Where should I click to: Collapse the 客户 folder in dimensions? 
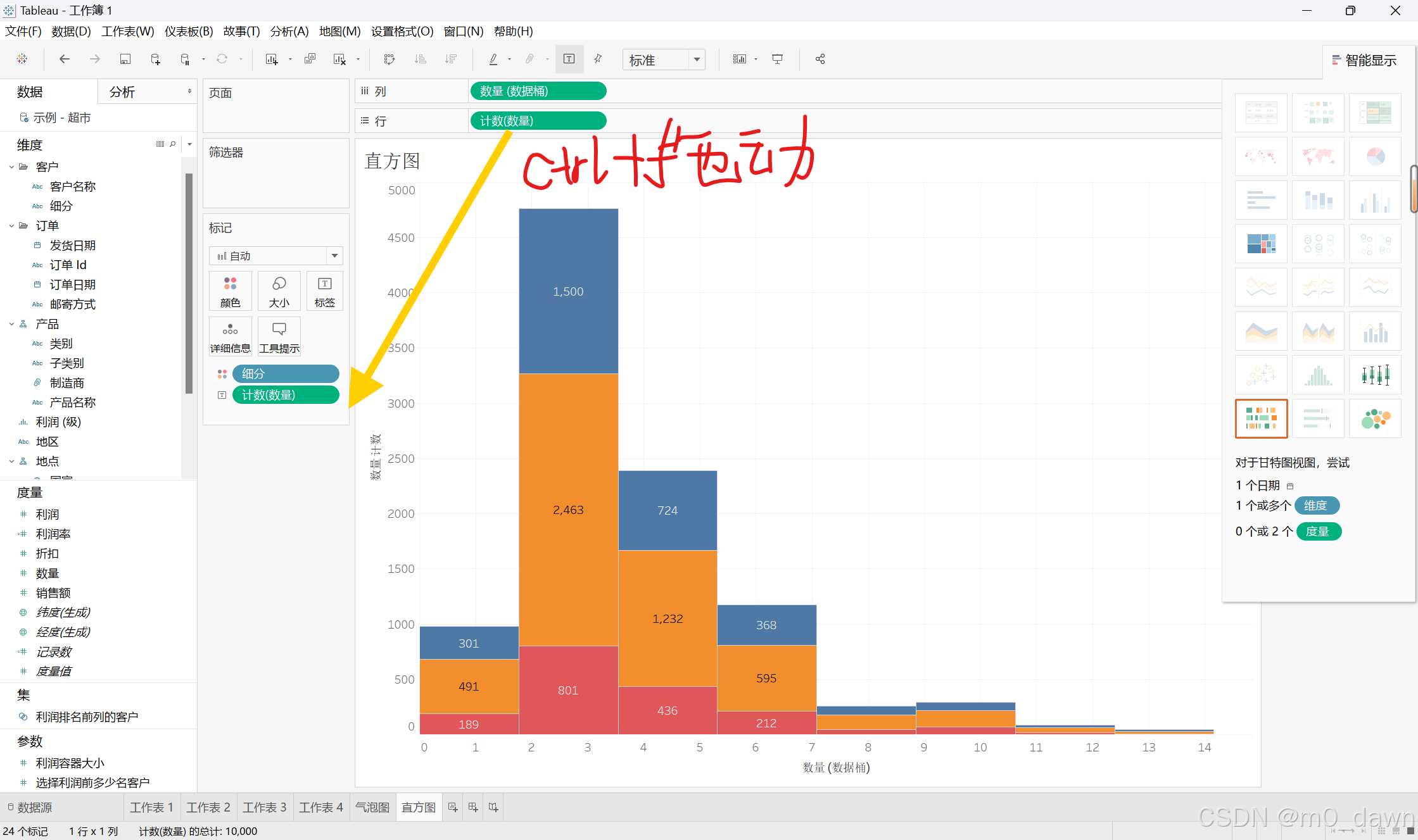(x=11, y=167)
